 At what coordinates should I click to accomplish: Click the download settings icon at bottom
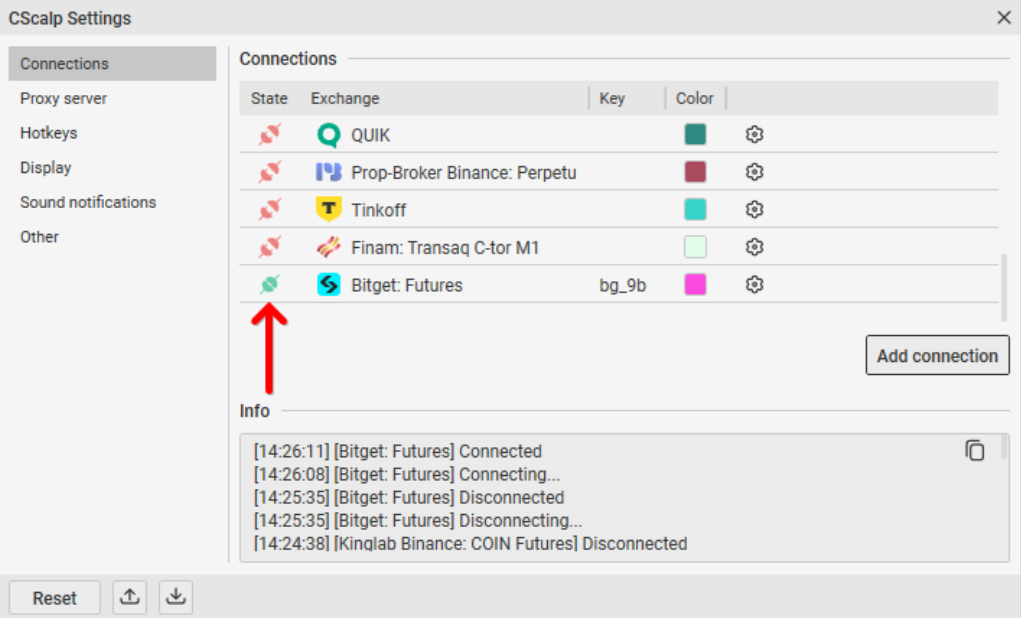pos(175,597)
